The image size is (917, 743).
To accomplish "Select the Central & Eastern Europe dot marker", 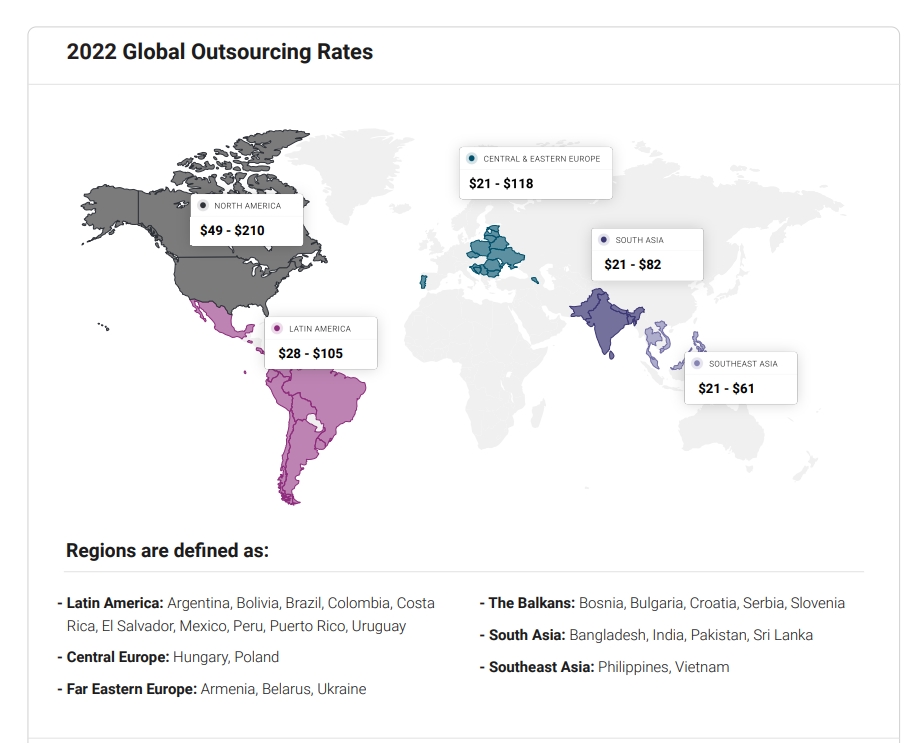I will [472, 158].
